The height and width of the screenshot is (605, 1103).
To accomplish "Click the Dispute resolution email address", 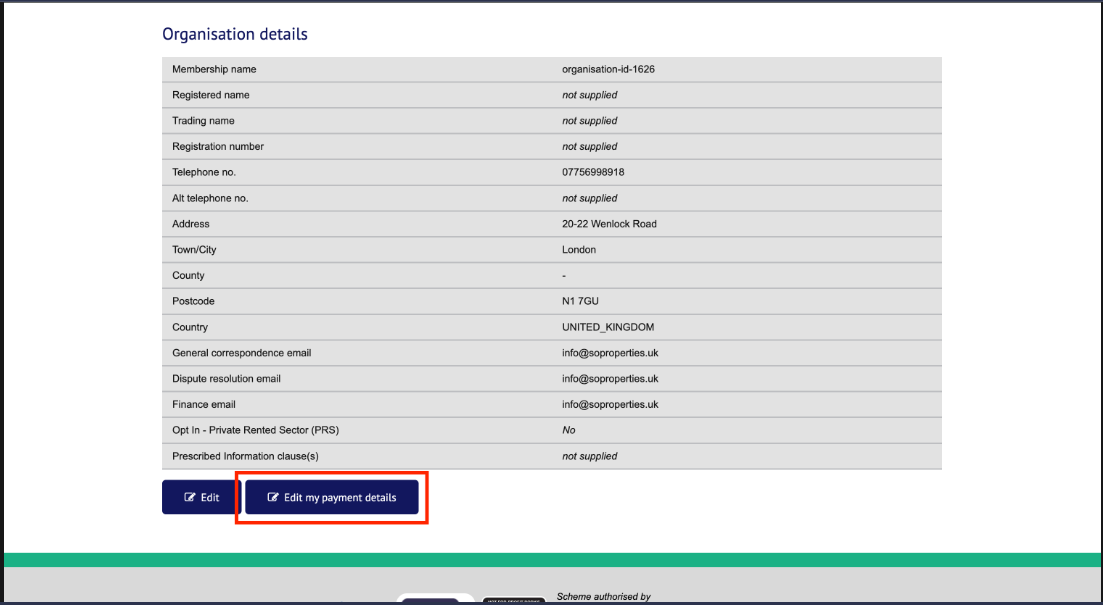I will click(610, 379).
